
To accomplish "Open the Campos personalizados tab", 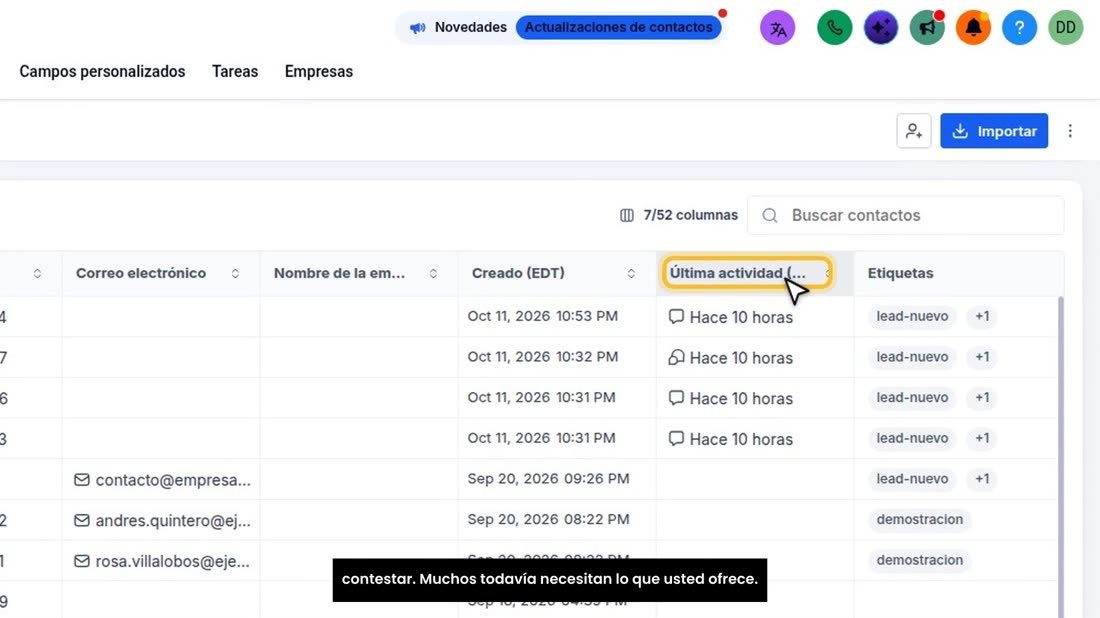I will [x=102, y=72].
